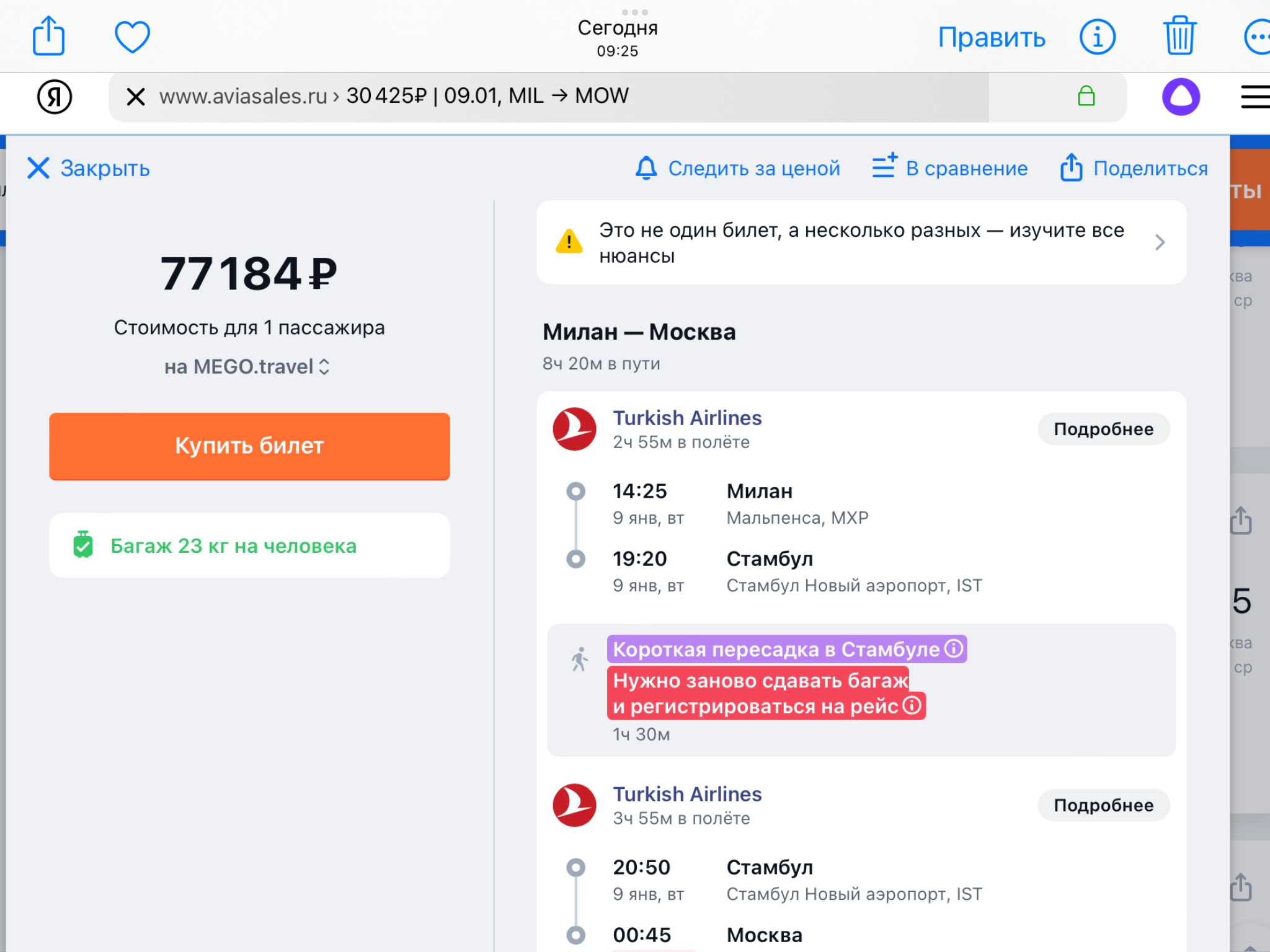Select the 00:45 Москва arrival time
This screenshot has width=1270, height=952.
(642, 935)
